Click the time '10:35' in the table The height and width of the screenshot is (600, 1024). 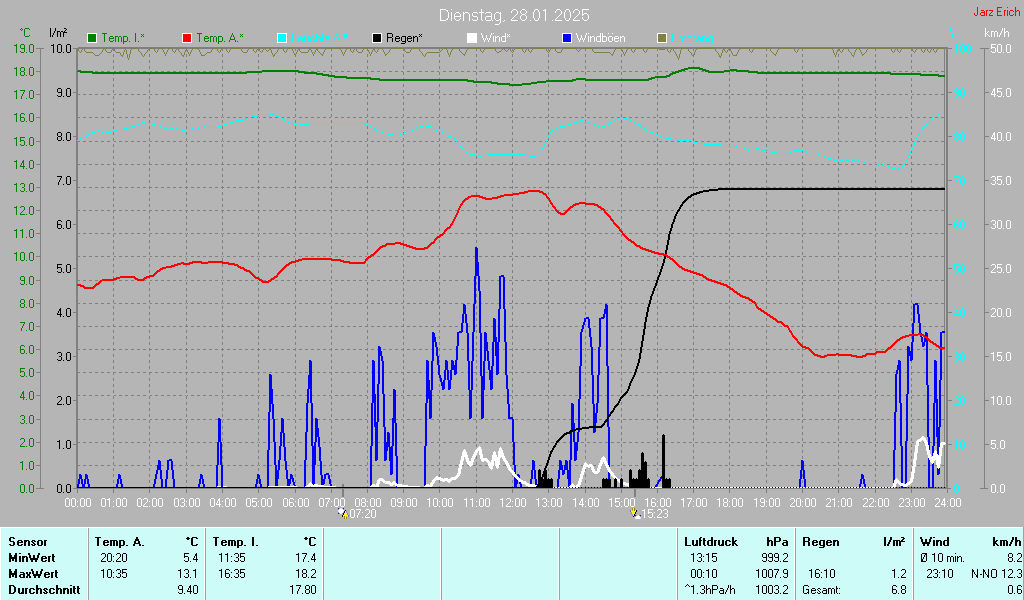click(114, 574)
